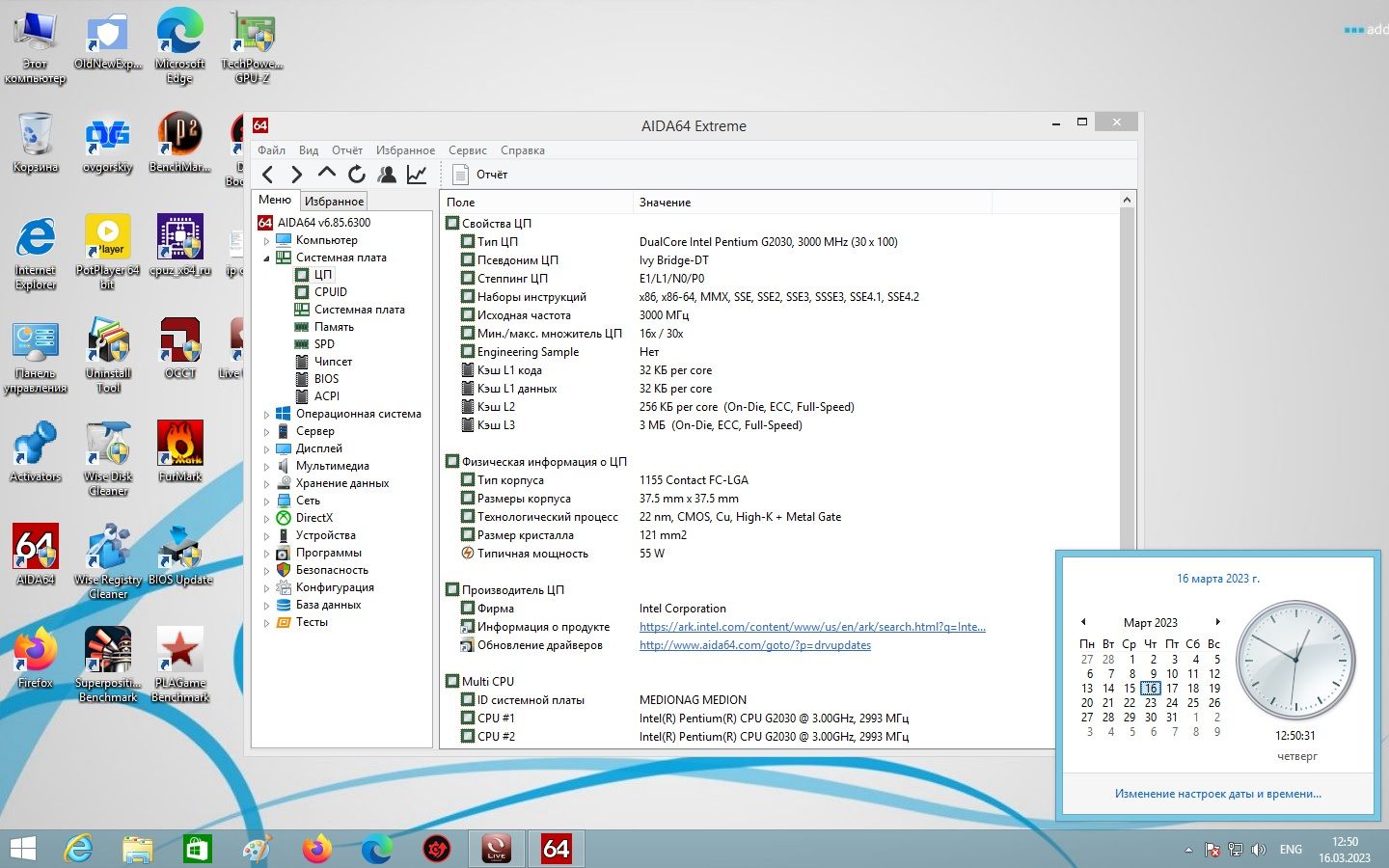Open the user favorites toolbar icon

(x=387, y=175)
